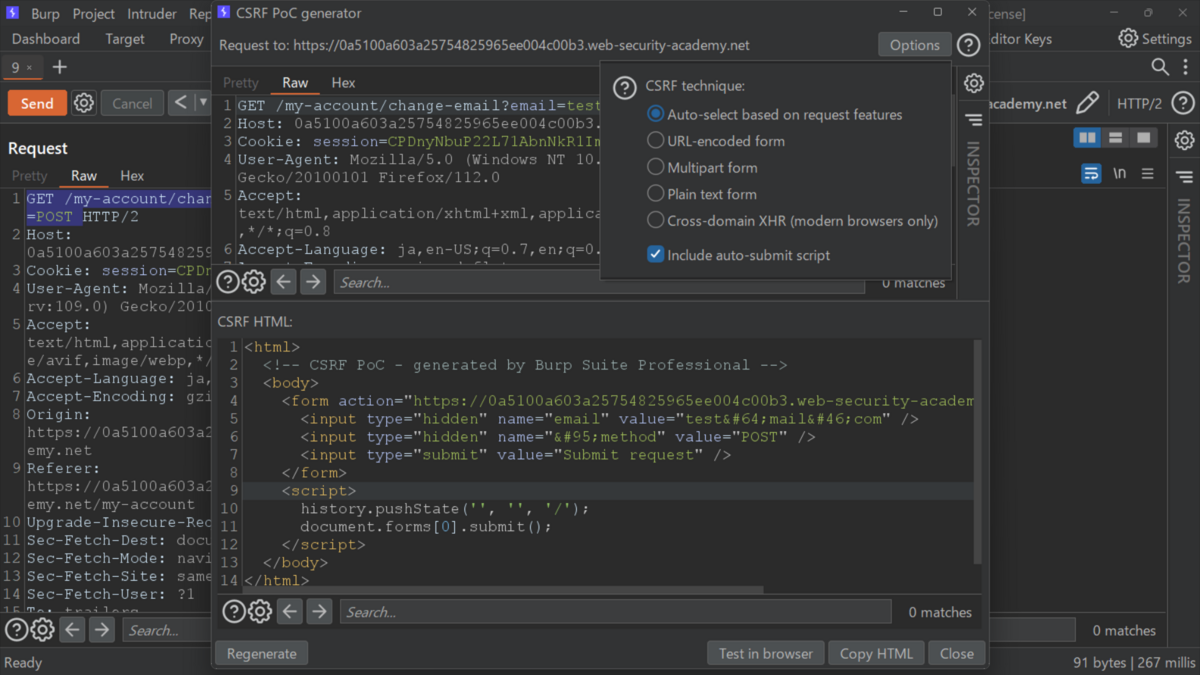The width and height of the screenshot is (1200, 675).
Task: Click the Cancel button in Repeater
Action: [132, 103]
